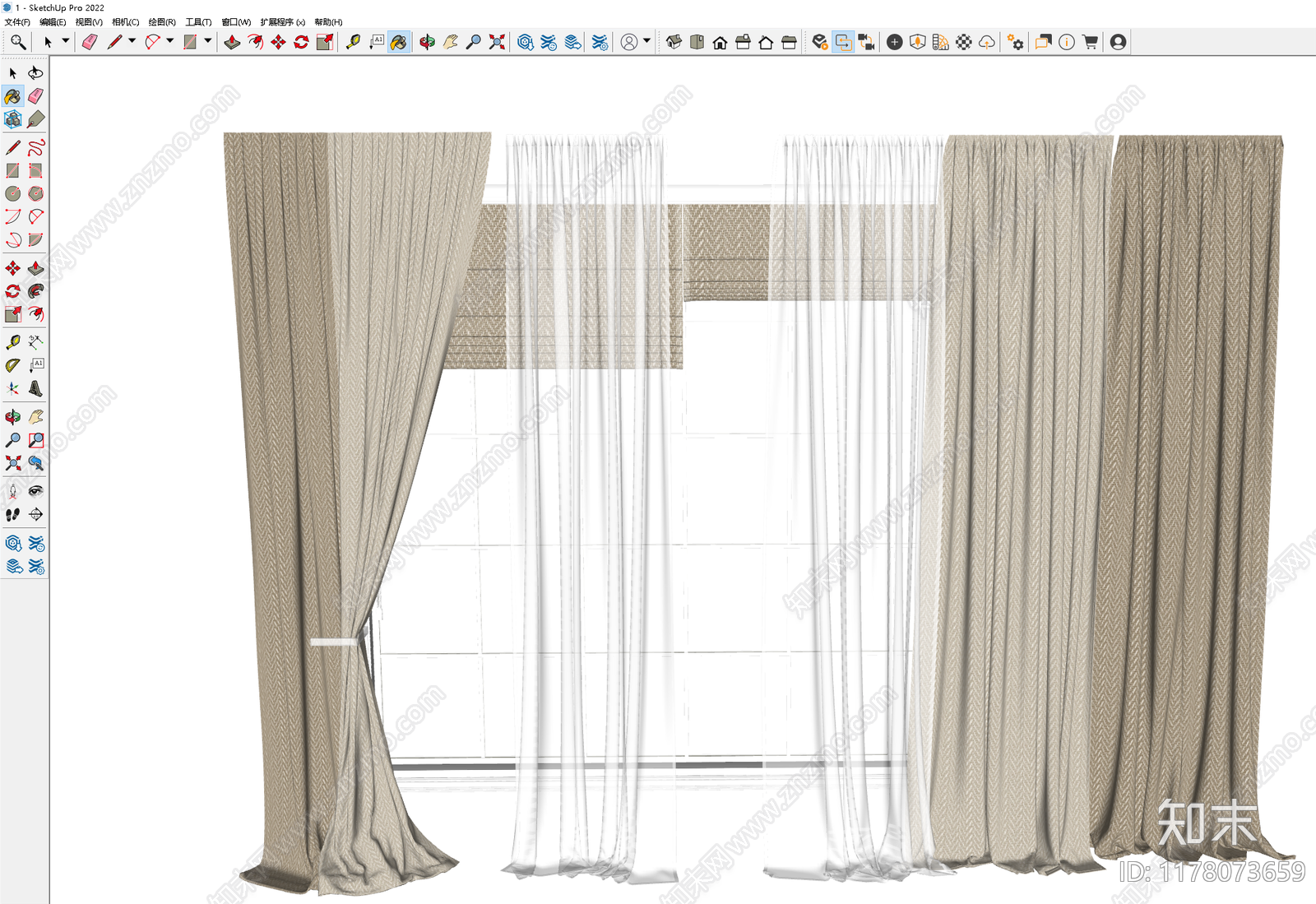
Task: Switch to Back view outlined house icon
Action: [766, 42]
